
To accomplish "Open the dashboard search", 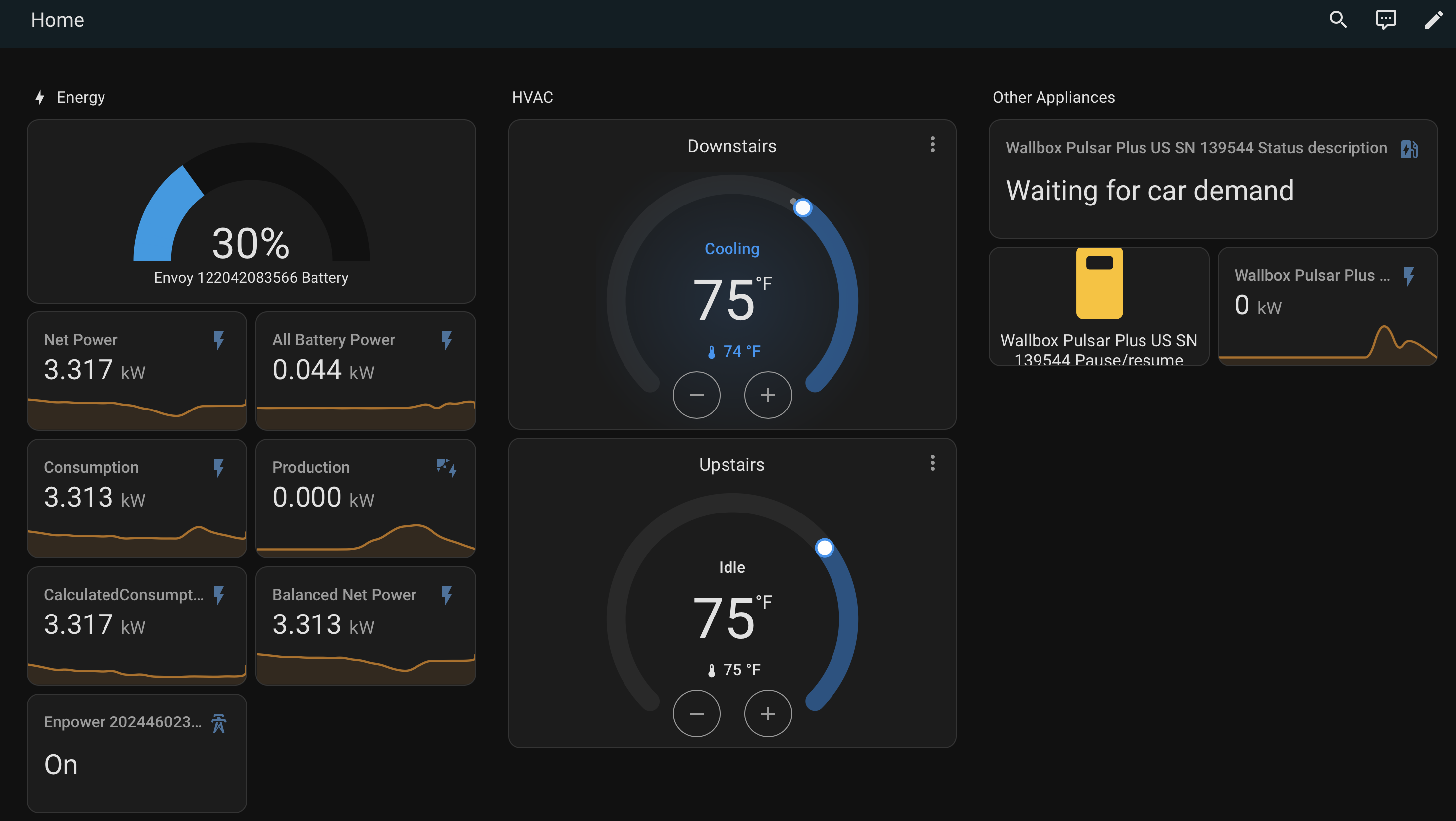I will point(1337,20).
